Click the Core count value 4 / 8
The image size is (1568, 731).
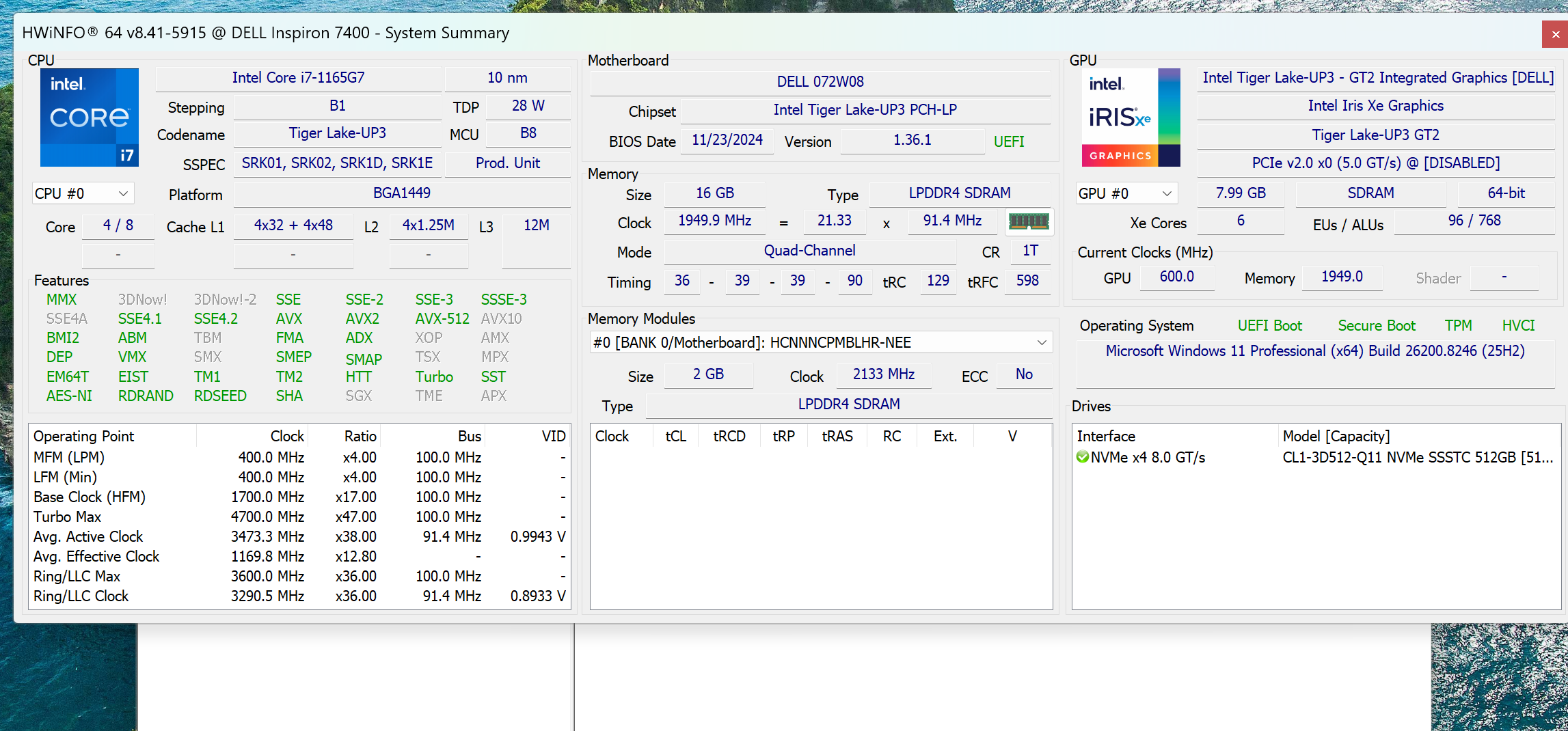(118, 225)
